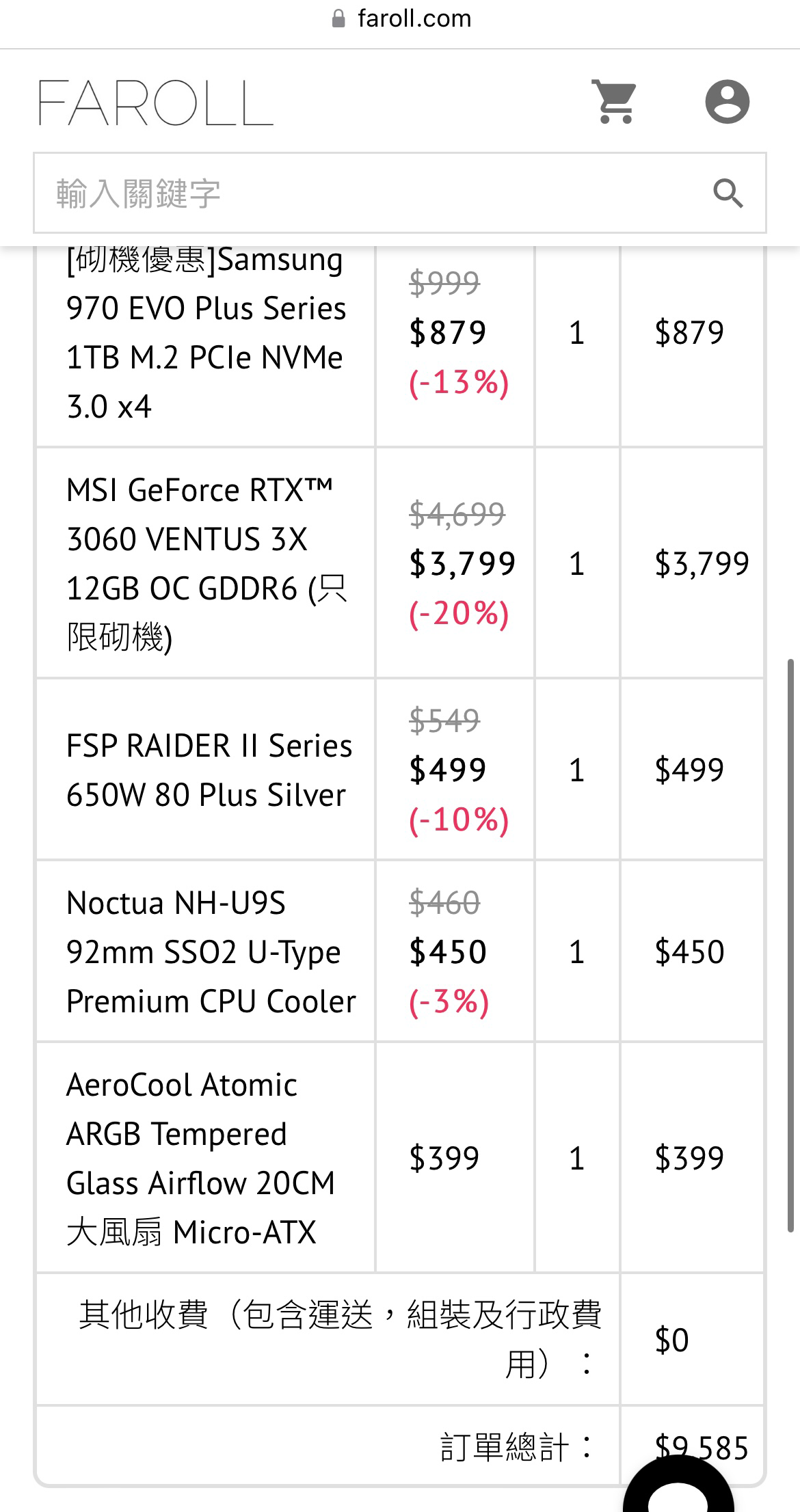Tap the search magnifier icon
The width and height of the screenshot is (800, 1512).
(728, 193)
